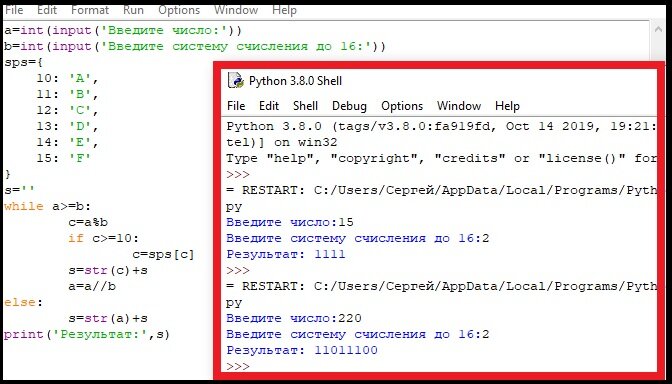This screenshot has width=672, height=384.
Task: Open the editor Help menu
Action: click(284, 10)
